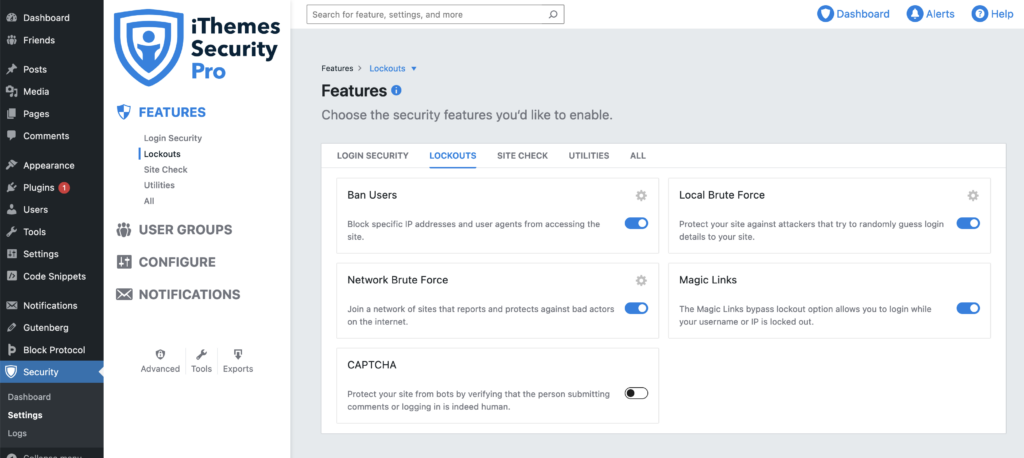Open Utilities in sidebar list

click(159, 186)
